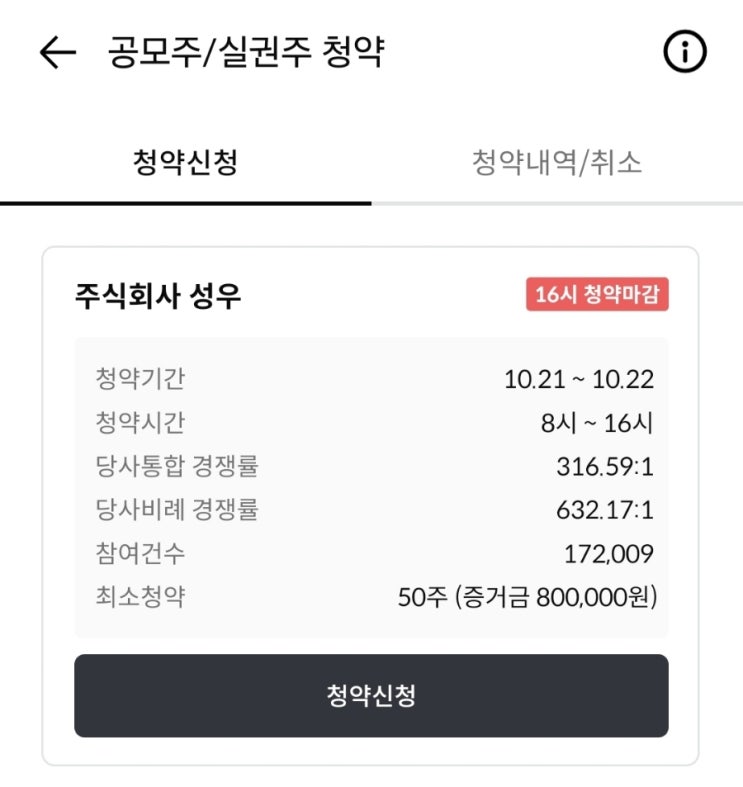Tap the 청약시간 8시 ~ 16시 value
Screen dimensions: 743x787
click(597, 423)
